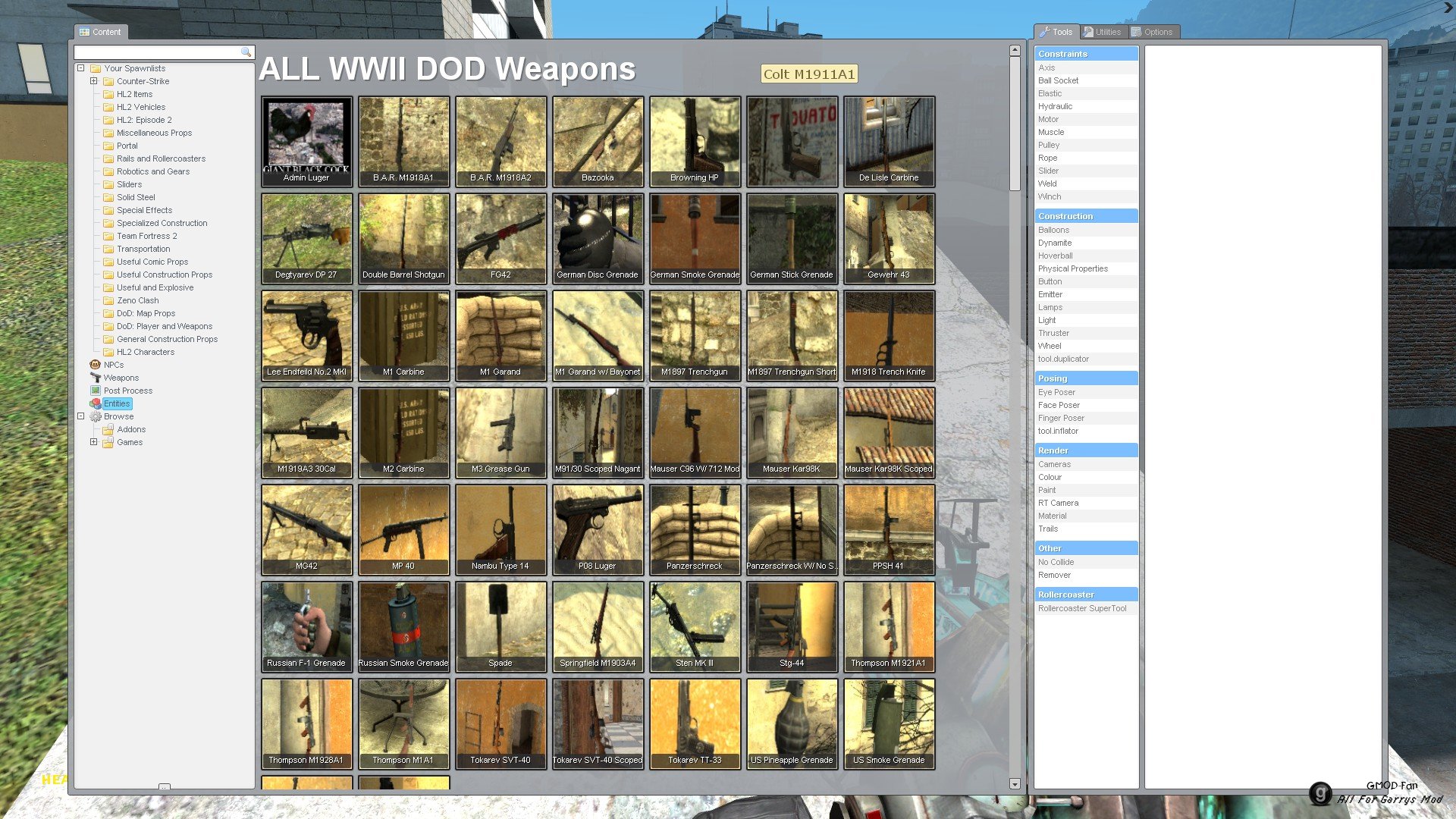This screenshot has height=819, width=1456.
Task: Spawn the Double Barrel Shotgun
Action: tap(403, 238)
